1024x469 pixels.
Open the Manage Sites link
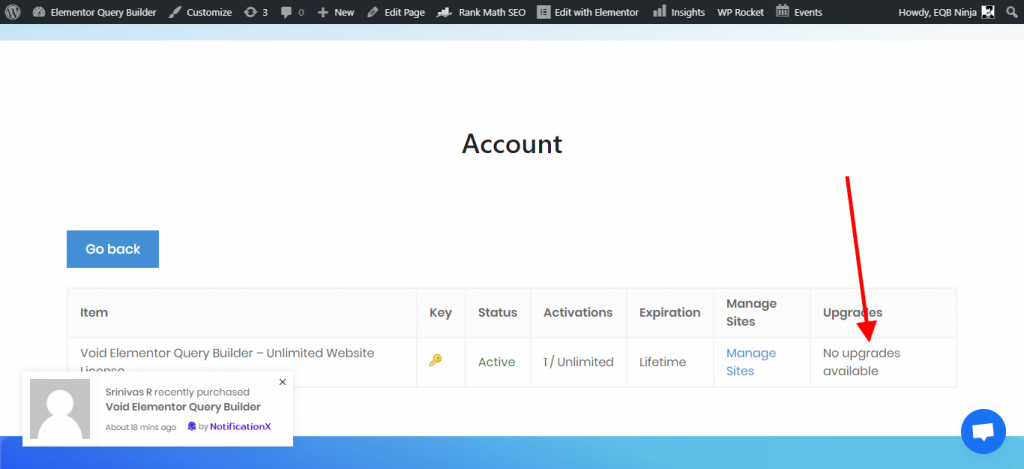click(x=751, y=362)
